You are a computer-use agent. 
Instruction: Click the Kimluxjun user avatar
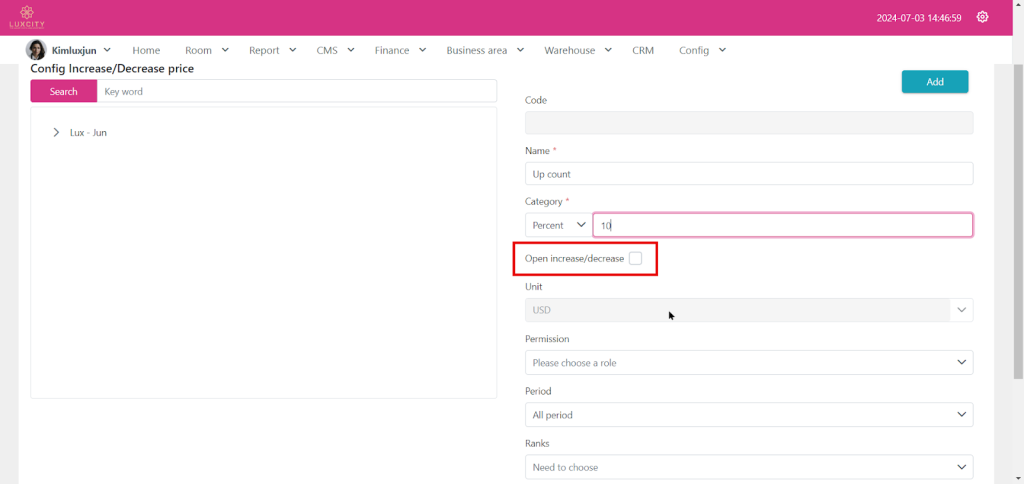click(36, 50)
